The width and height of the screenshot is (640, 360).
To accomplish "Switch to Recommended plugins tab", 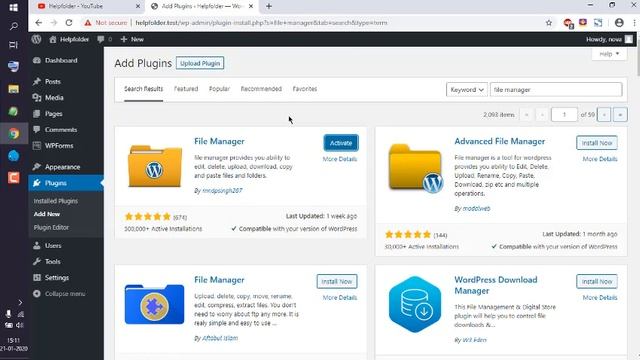I will [x=261, y=89].
